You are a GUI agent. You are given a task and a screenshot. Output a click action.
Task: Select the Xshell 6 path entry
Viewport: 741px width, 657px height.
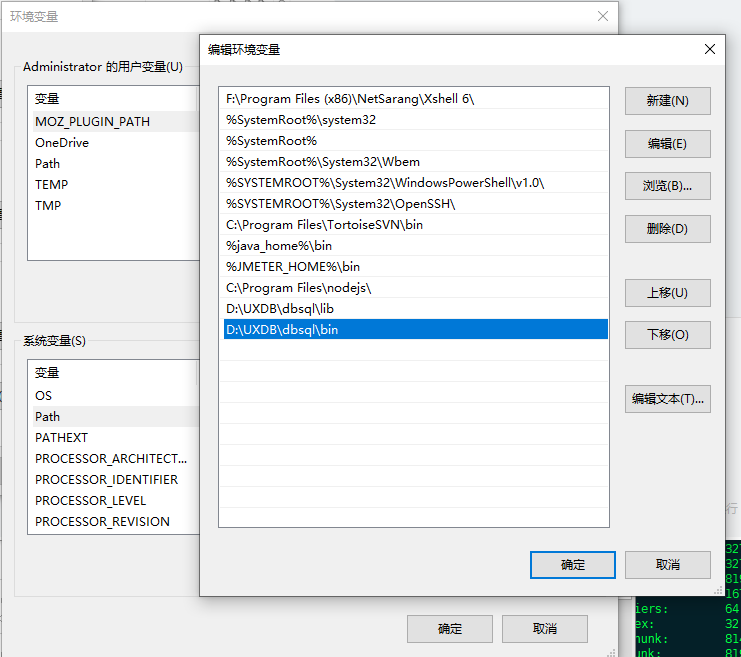(x=350, y=99)
